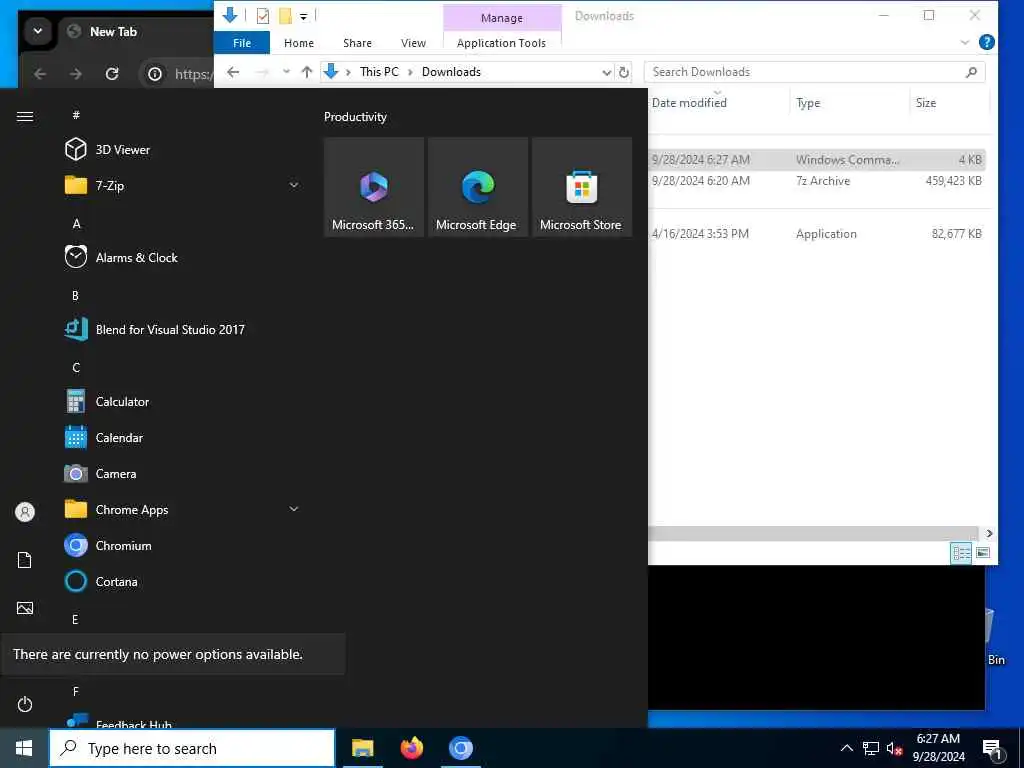Open the File tab in Explorer
Image resolution: width=1024 pixels, height=768 pixels.
(242, 43)
